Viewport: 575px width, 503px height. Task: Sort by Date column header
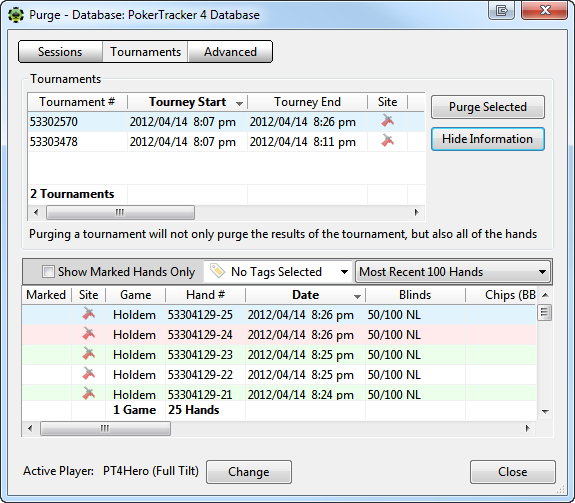(305, 295)
